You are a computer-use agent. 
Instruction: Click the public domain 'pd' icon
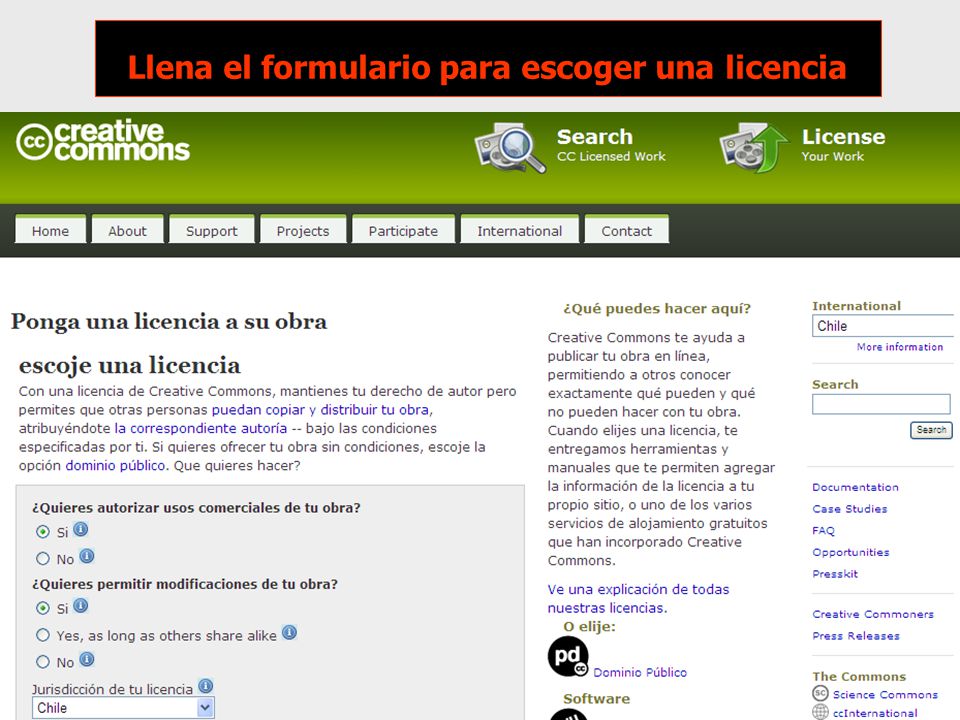pos(568,656)
